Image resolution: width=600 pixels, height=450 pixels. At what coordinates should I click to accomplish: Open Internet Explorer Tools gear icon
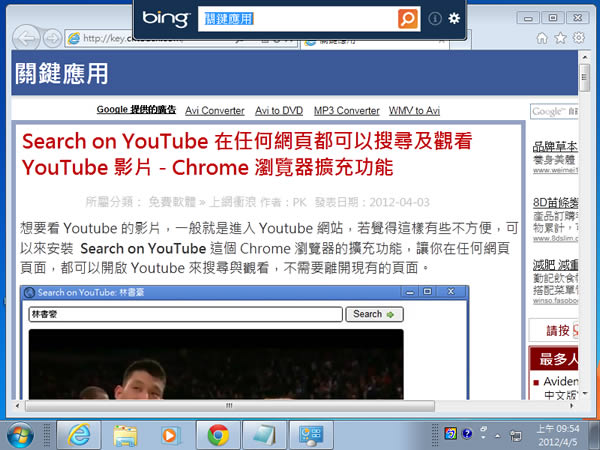coord(579,38)
